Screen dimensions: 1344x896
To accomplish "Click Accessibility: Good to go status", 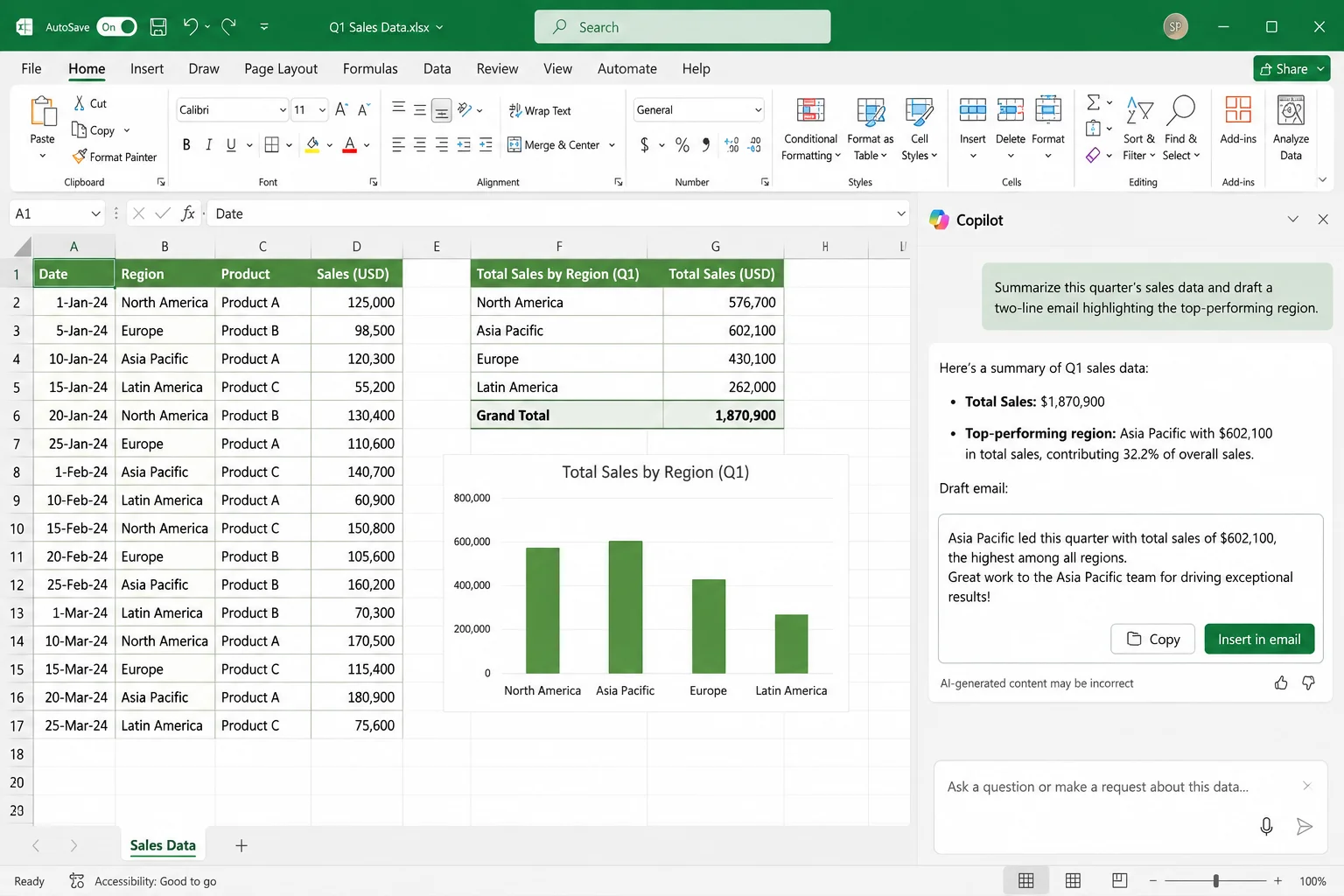I will coord(143,881).
